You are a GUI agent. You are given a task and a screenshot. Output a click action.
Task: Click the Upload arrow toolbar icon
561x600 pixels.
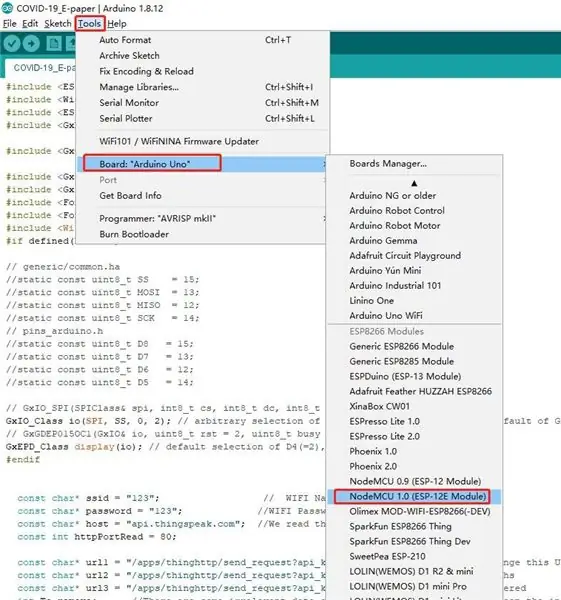[31, 43]
